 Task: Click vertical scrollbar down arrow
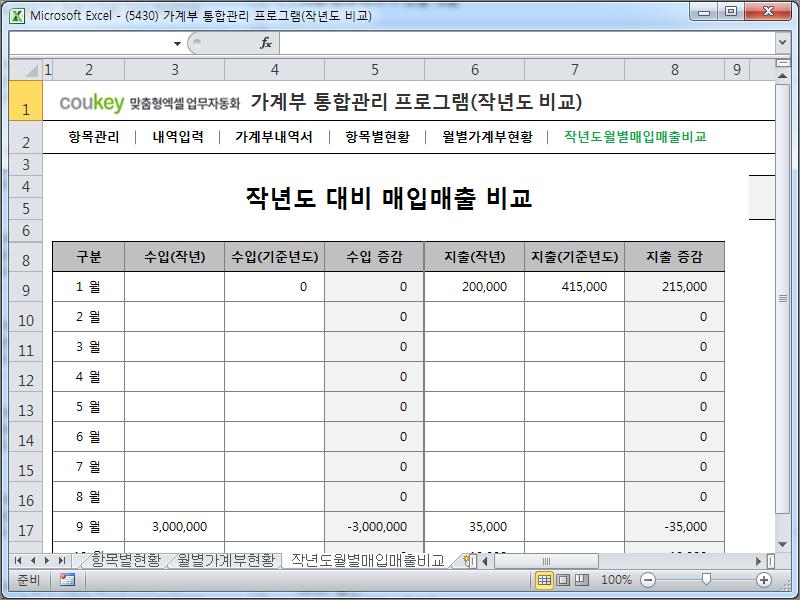pyautogui.click(x=782, y=545)
